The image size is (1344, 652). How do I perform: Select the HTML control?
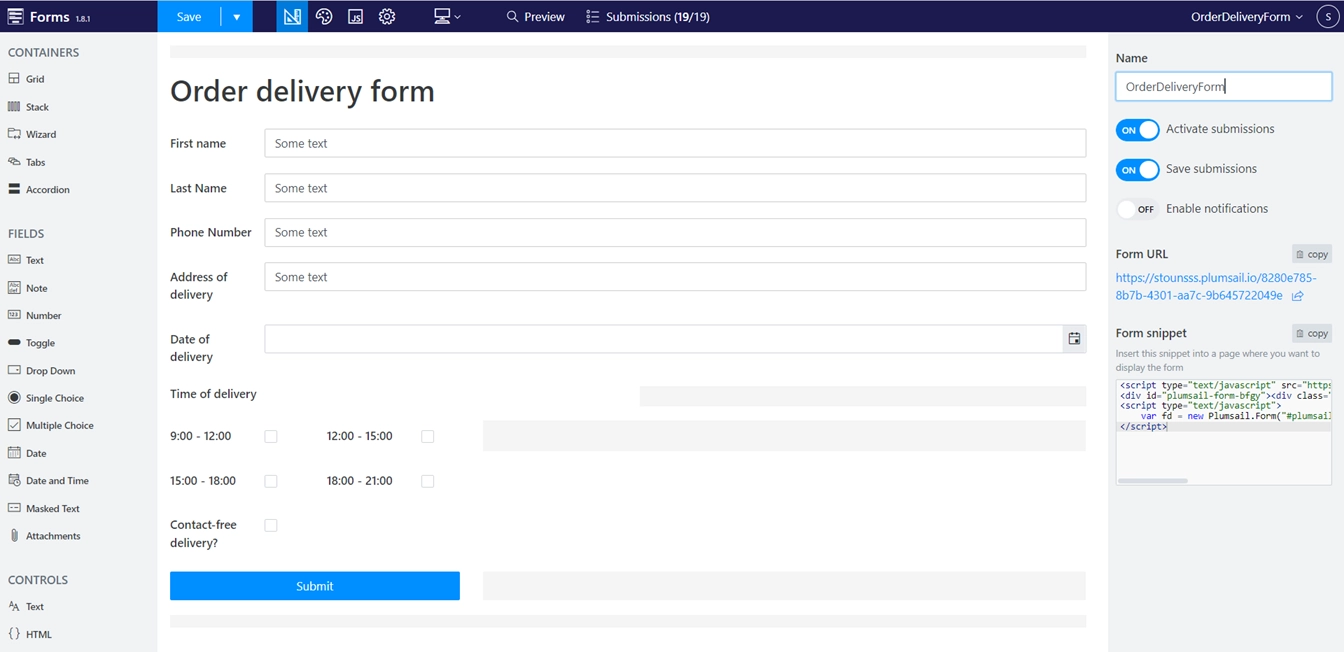pos(30,634)
